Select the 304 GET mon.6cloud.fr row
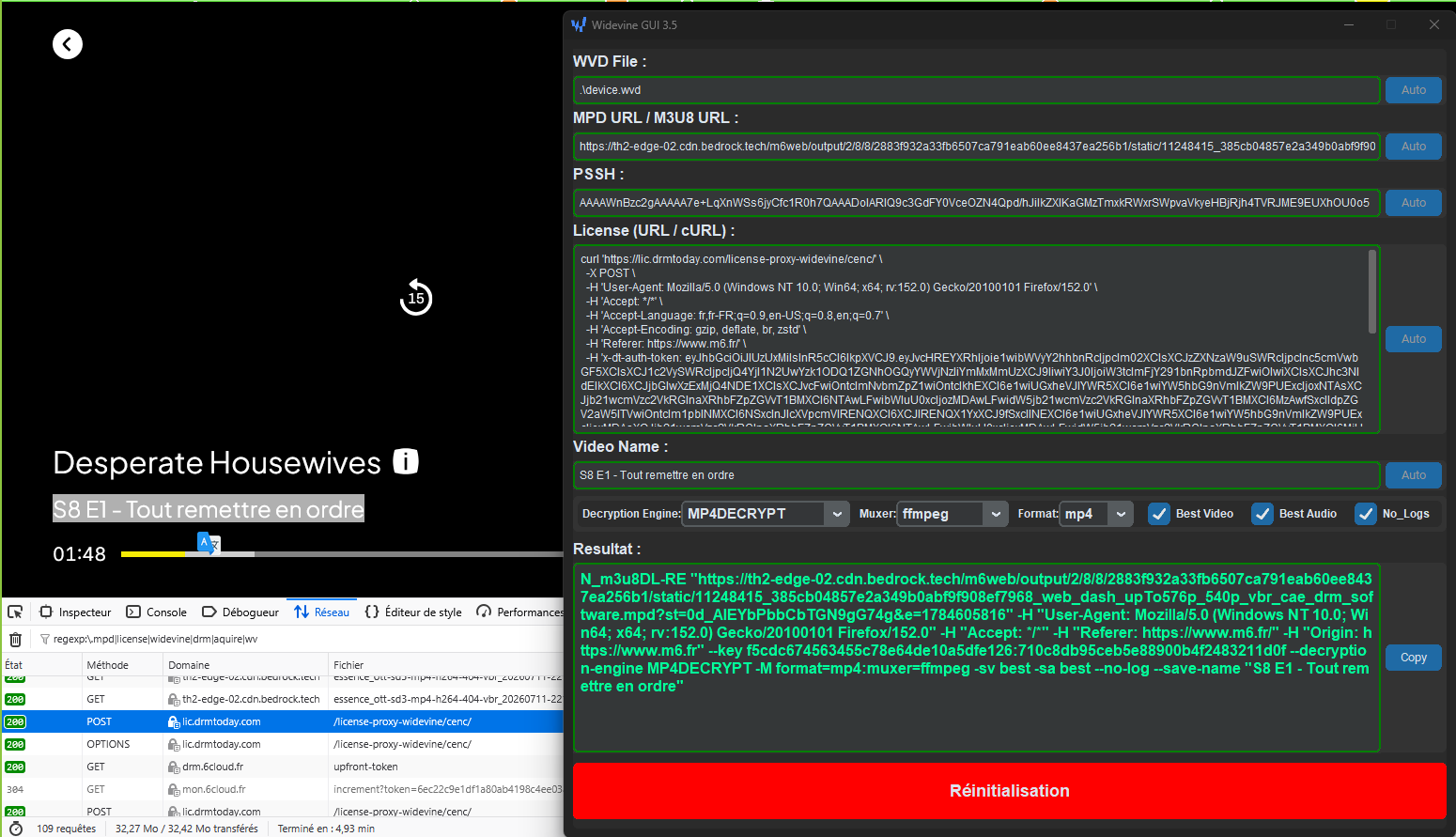1456x837 pixels. pos(283,789)
